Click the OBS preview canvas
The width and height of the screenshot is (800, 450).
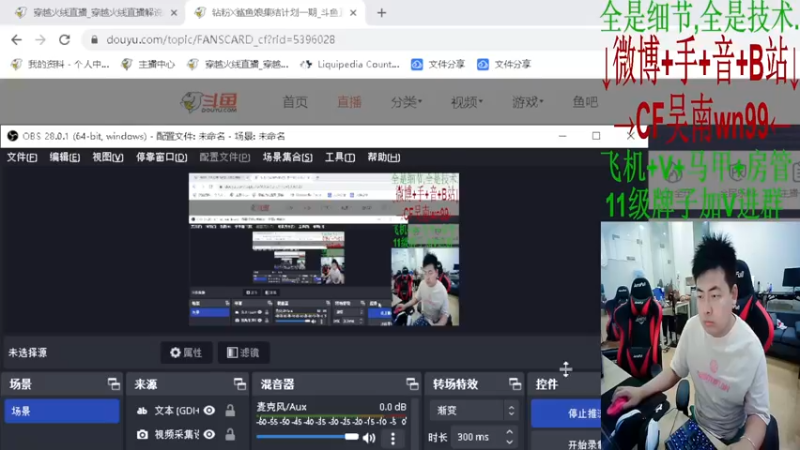[x=323, y=249]
